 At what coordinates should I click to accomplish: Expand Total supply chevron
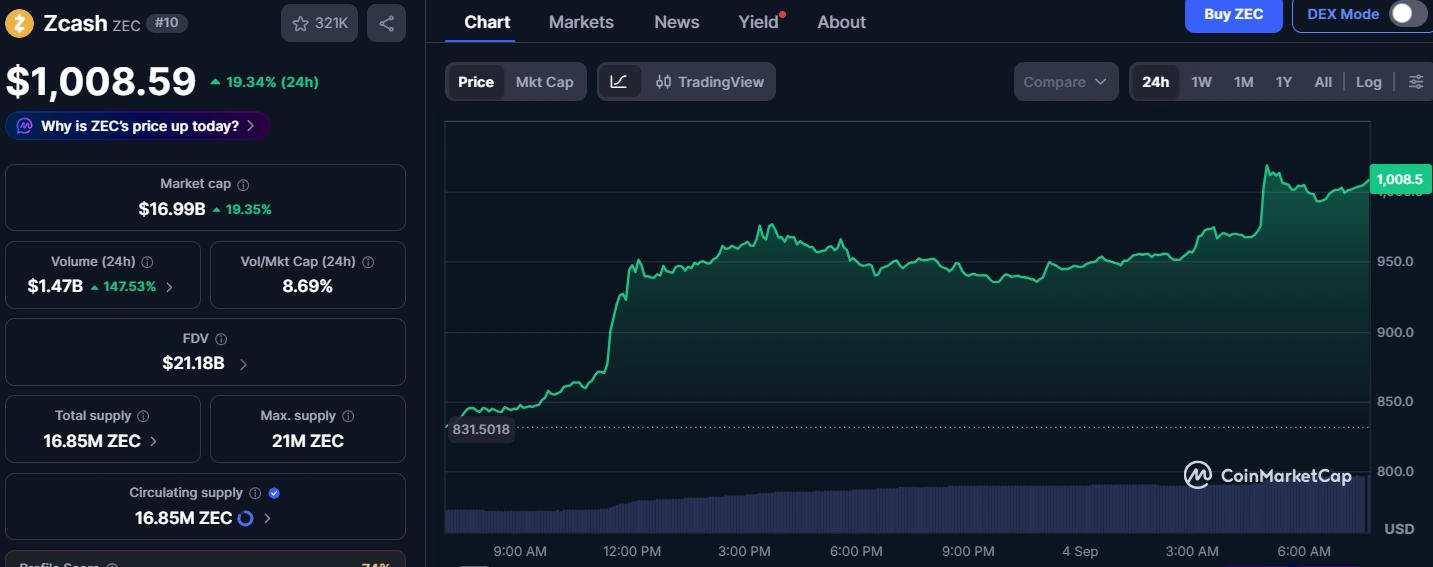pos(153,441)
